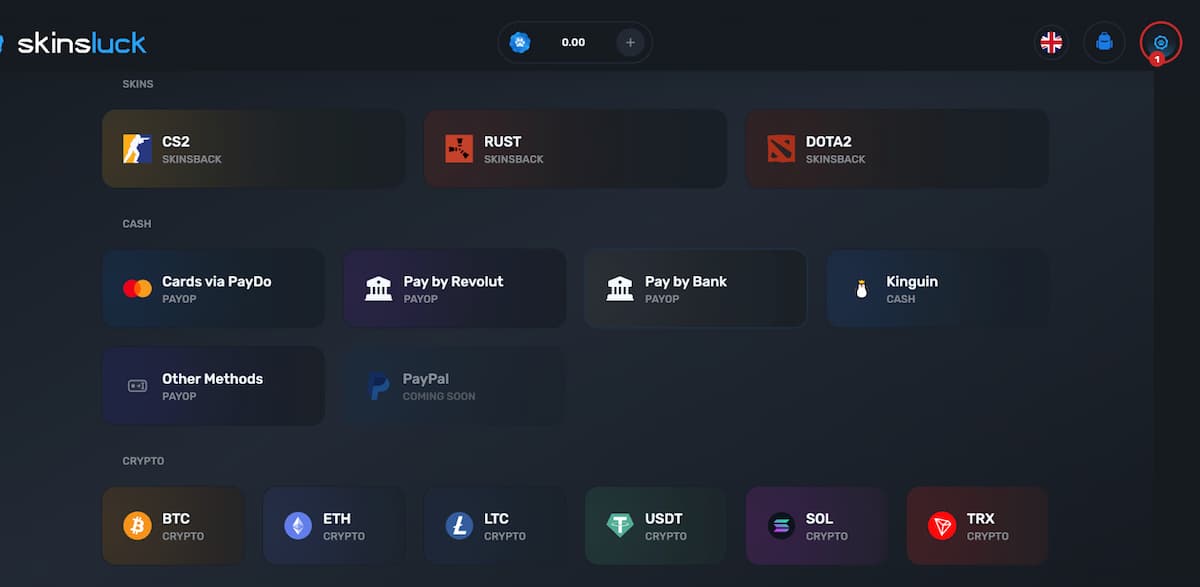Click the PayPal coming soon card
1200x587 pixels.
(455, 386)
